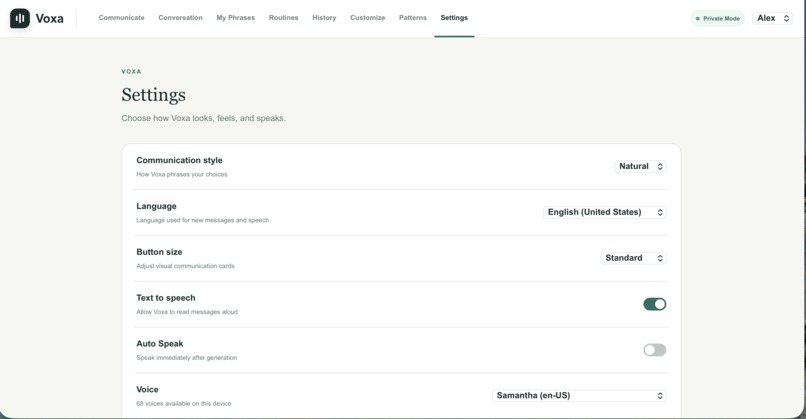Click '68 voices available on this device'
Screen dimensions: 806x419
coord(184,404)
